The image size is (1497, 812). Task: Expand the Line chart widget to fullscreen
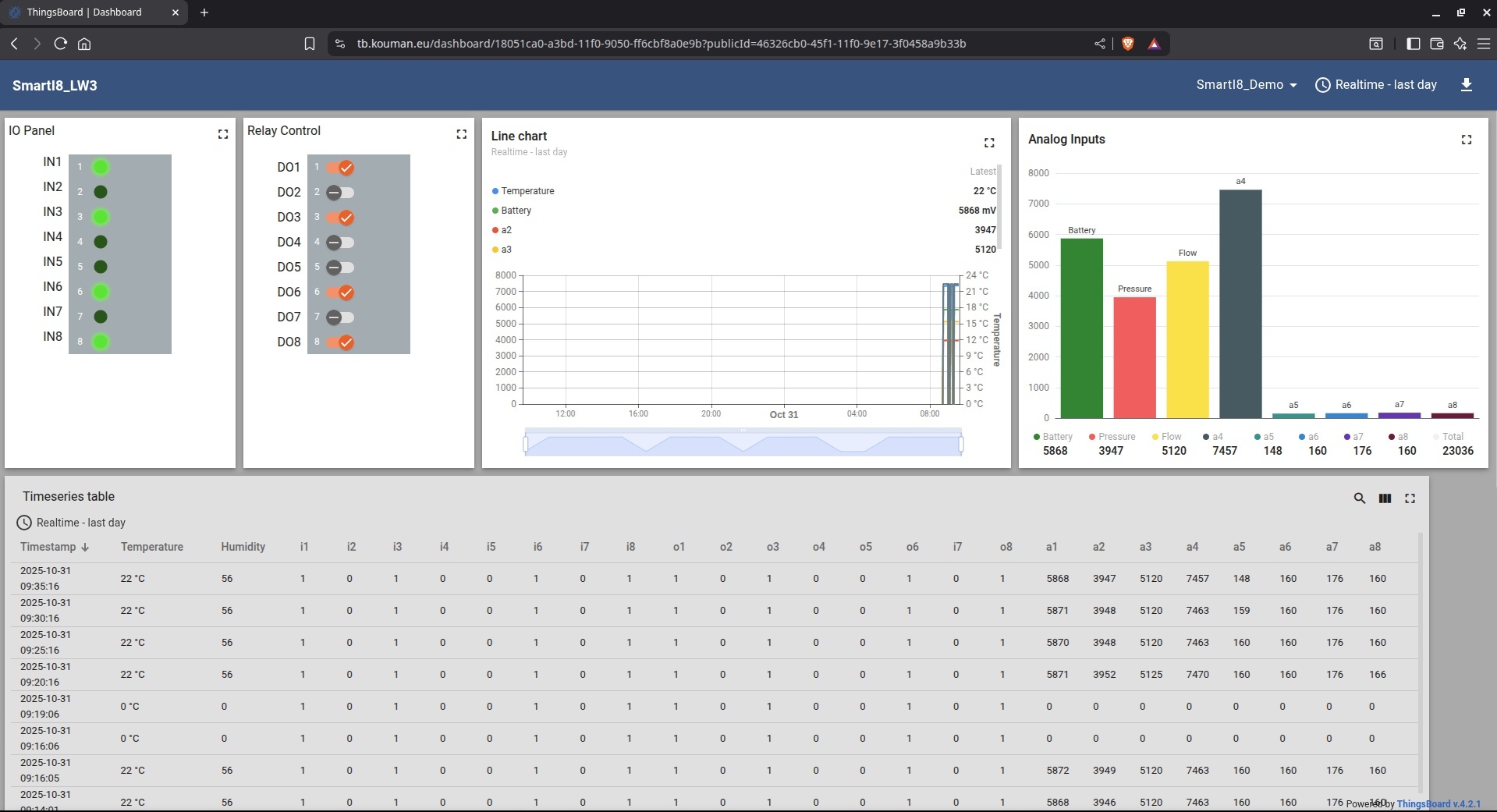point(989,143)
